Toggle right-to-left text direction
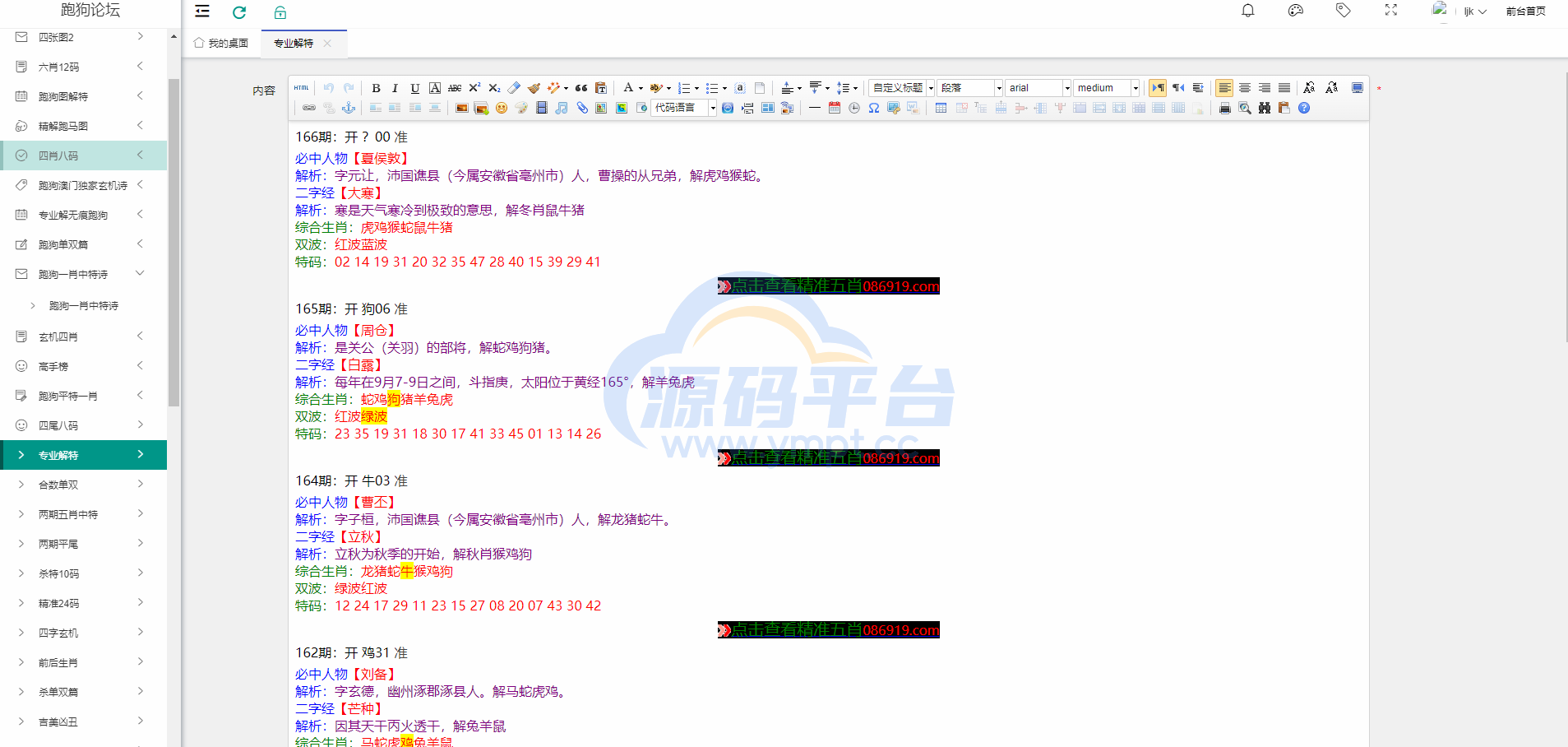The image size is (1568, 747). click(1178, 88)
